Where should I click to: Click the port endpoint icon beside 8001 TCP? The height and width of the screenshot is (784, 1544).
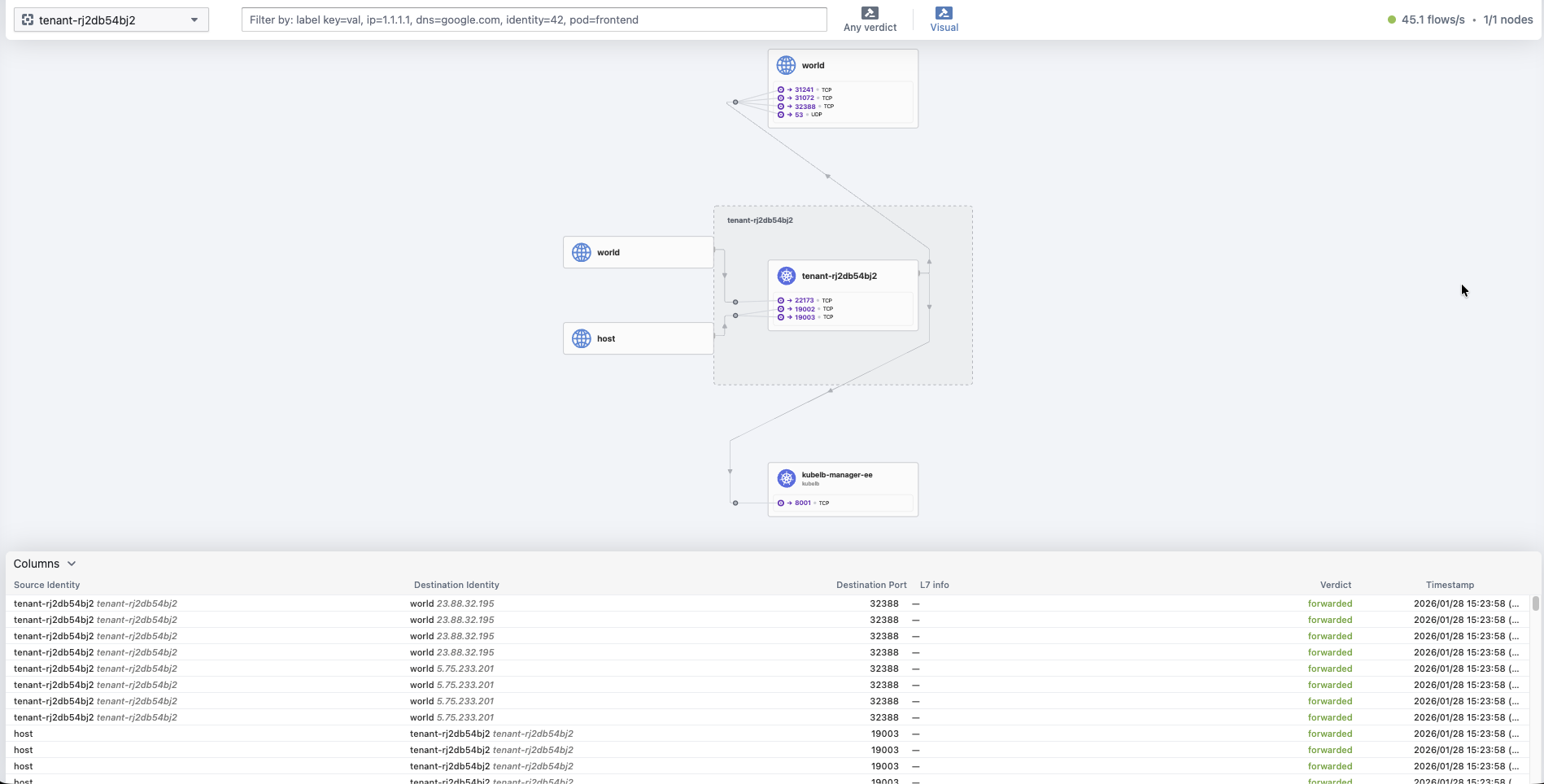[x=782, y=503]
